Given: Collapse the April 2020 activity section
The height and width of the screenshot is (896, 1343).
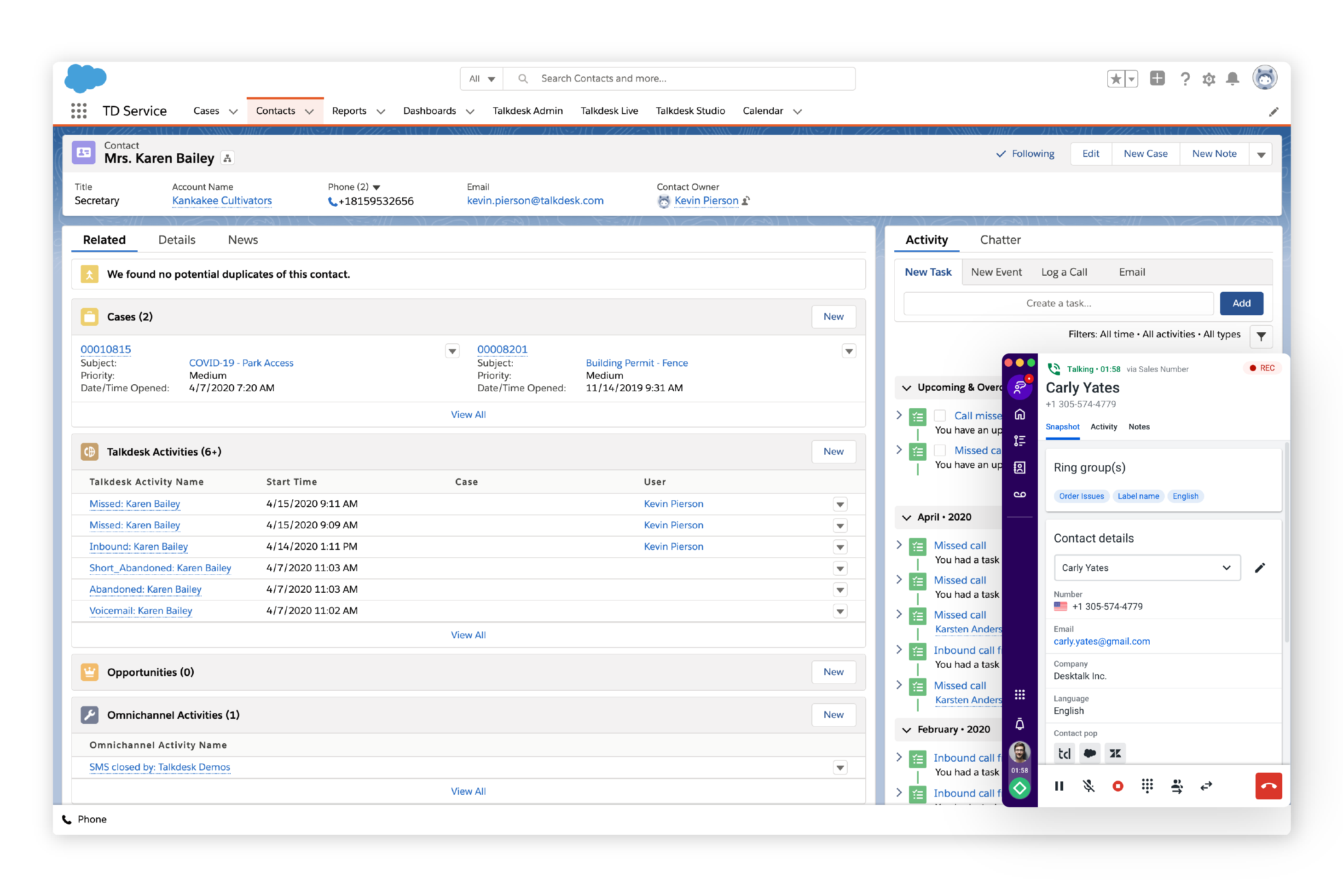Looking at the screenshot, I should pyautogui.click(x=906, y=517).
